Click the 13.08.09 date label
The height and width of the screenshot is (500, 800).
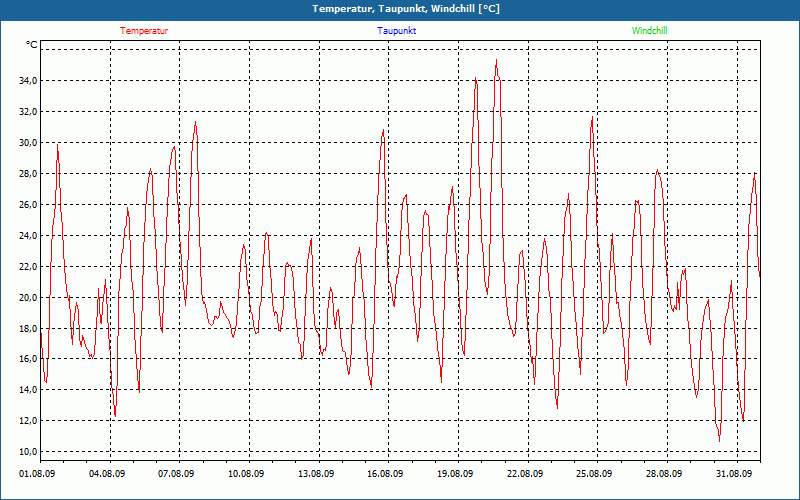tap(316, 473)
